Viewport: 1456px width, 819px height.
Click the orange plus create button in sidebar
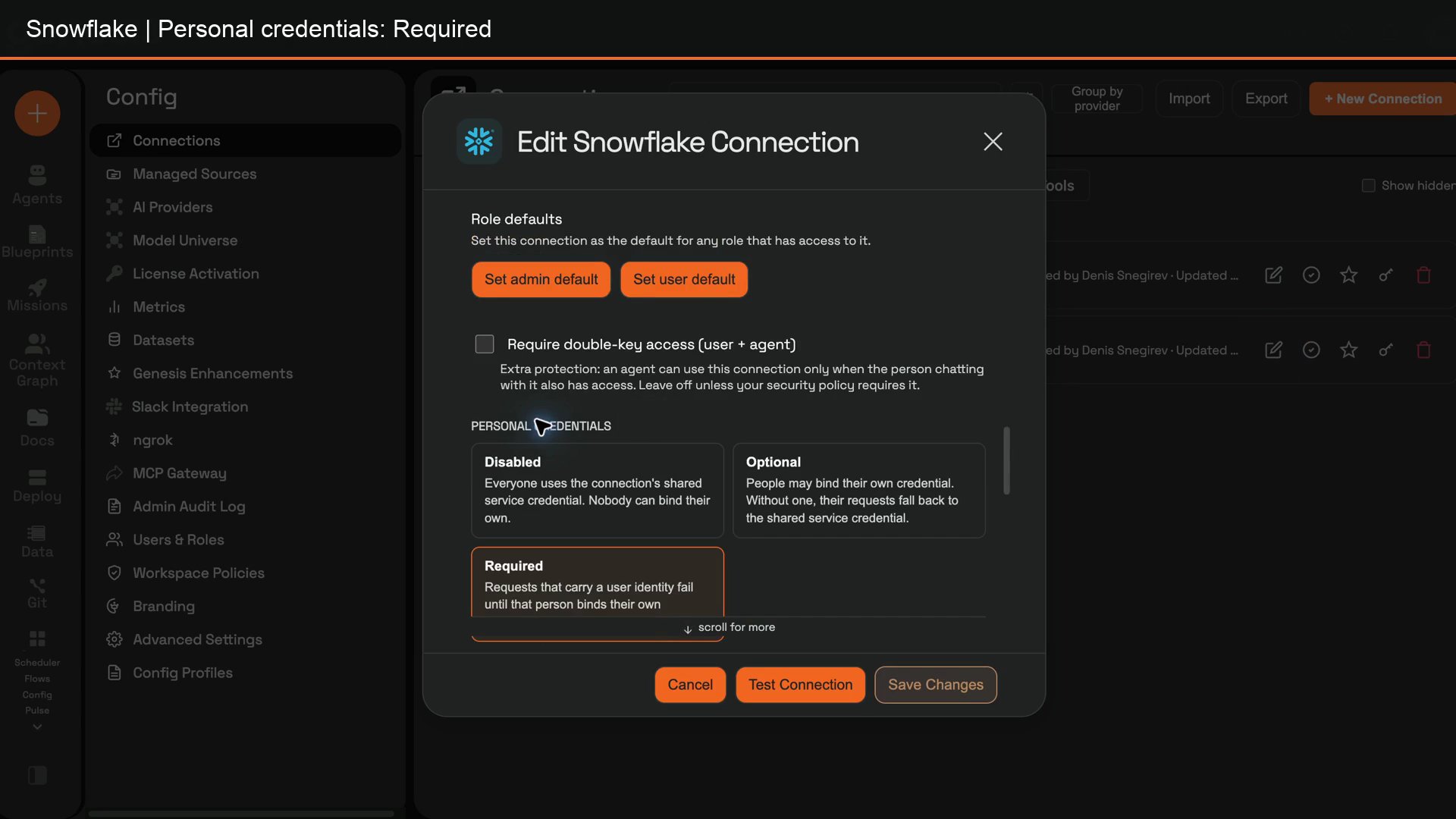tap(37, 114)
